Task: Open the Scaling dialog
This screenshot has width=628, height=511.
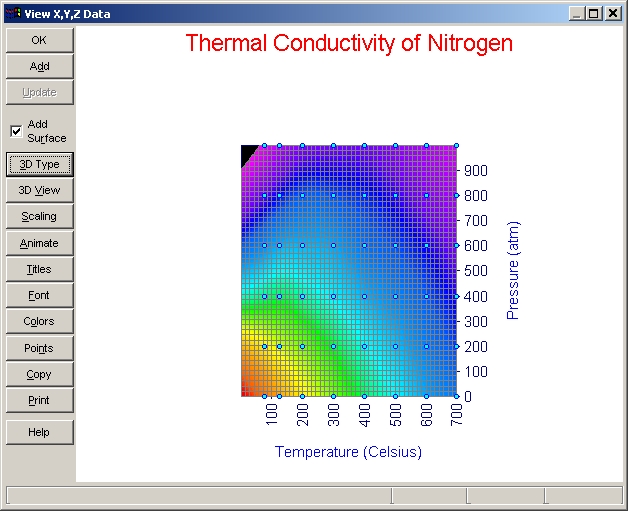Action: 39,216
